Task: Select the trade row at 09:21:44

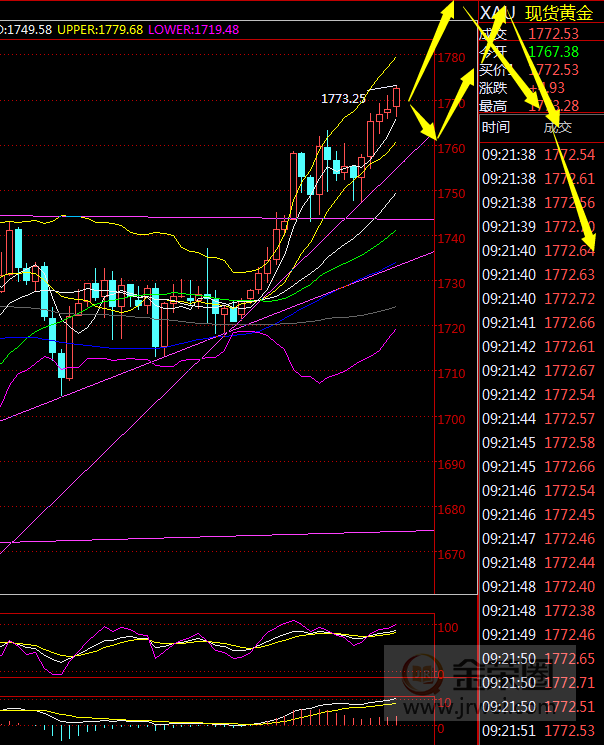Action: pyautogui.click(x=540, y=419)
